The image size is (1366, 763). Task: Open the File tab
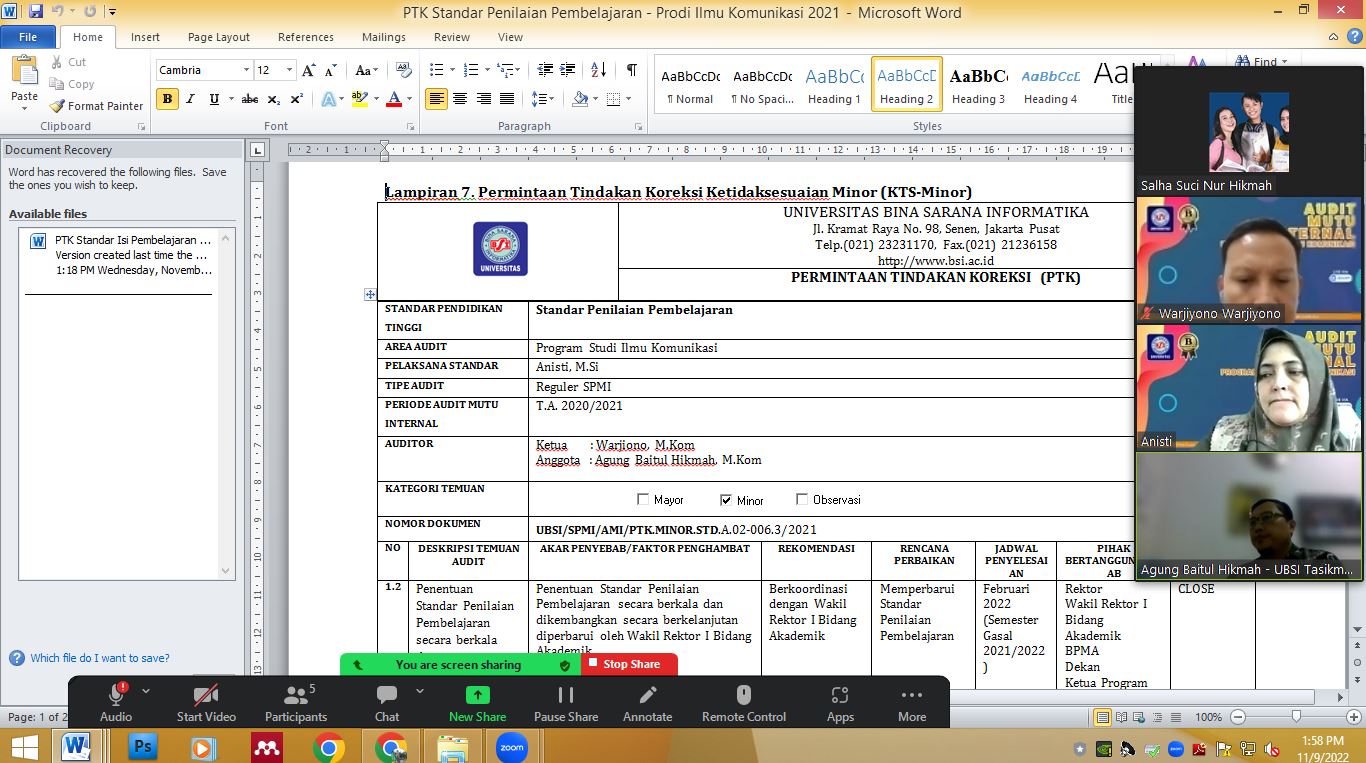tap(28, 37)
